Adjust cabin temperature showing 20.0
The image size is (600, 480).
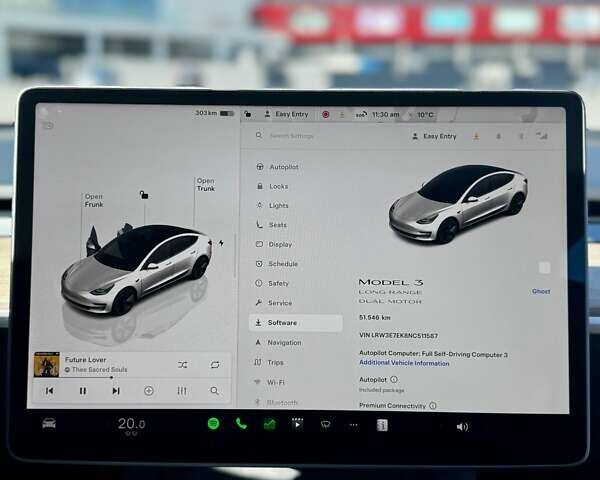coord(131,424)
